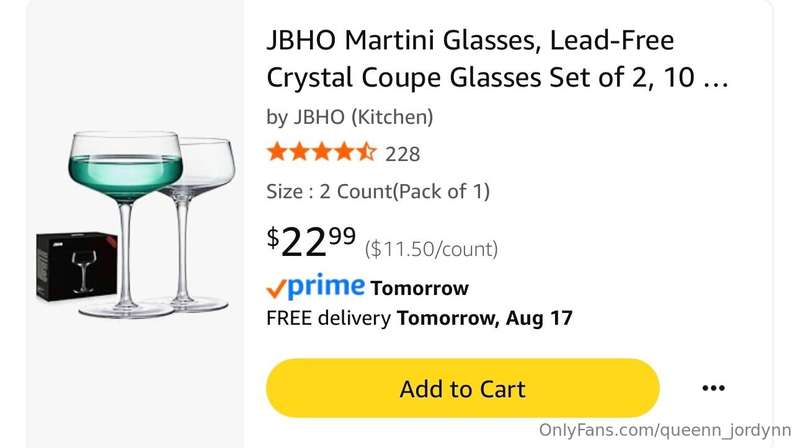Click FREE delivery Tomorrow, Aug 17 text

[x=419, y=318]
